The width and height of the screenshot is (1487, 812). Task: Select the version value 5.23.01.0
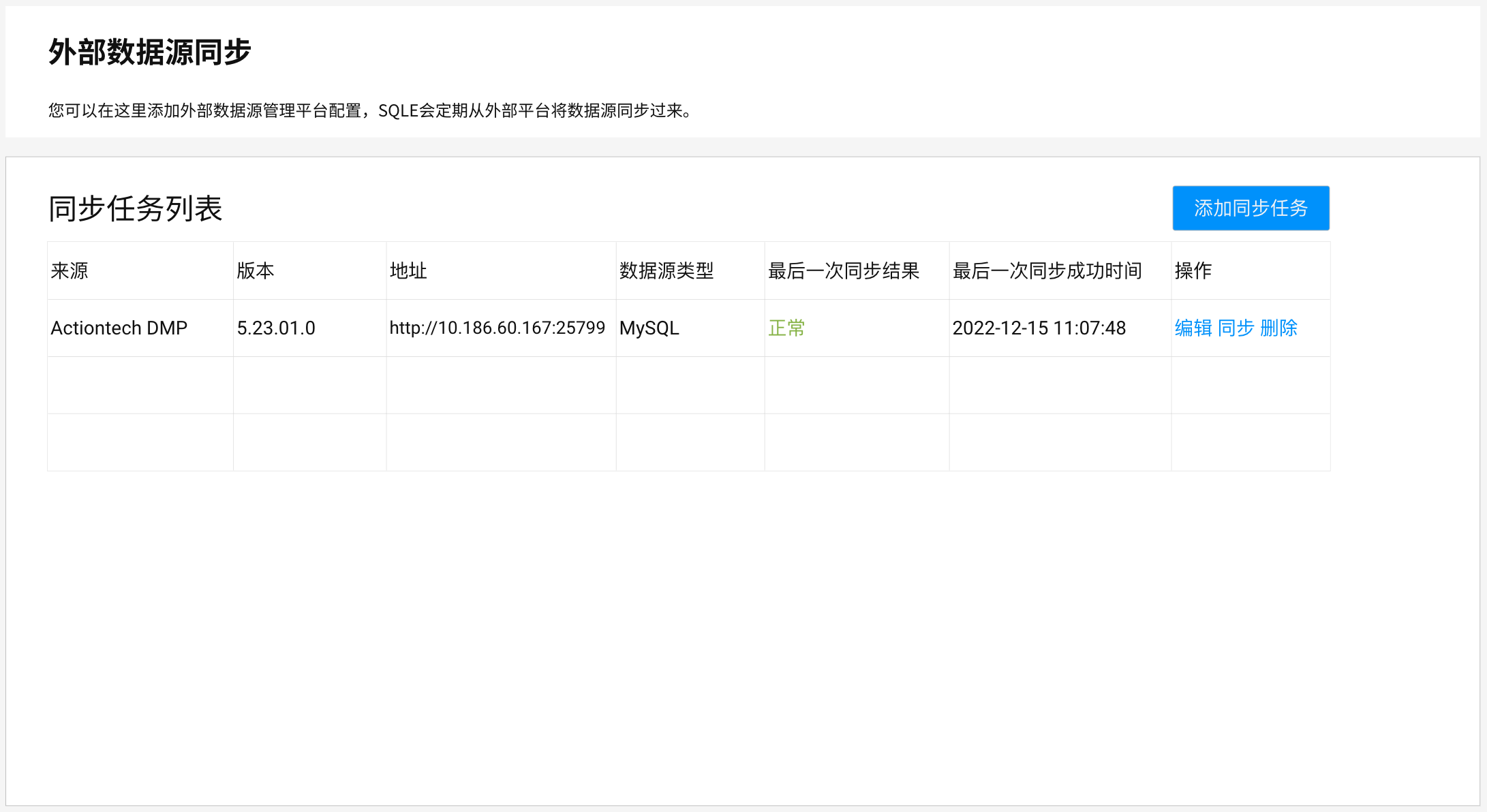275,328
